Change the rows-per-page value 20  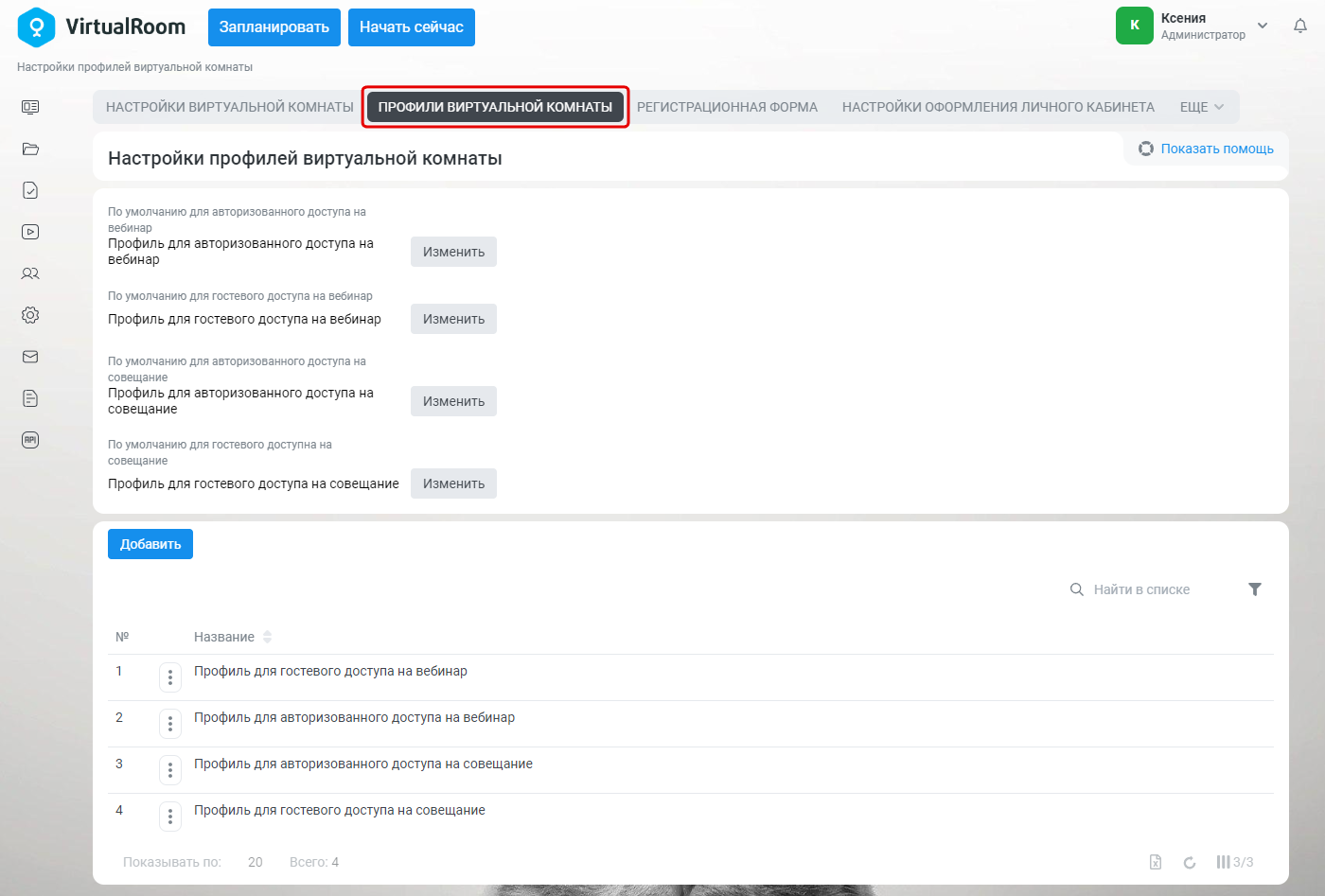256,862
